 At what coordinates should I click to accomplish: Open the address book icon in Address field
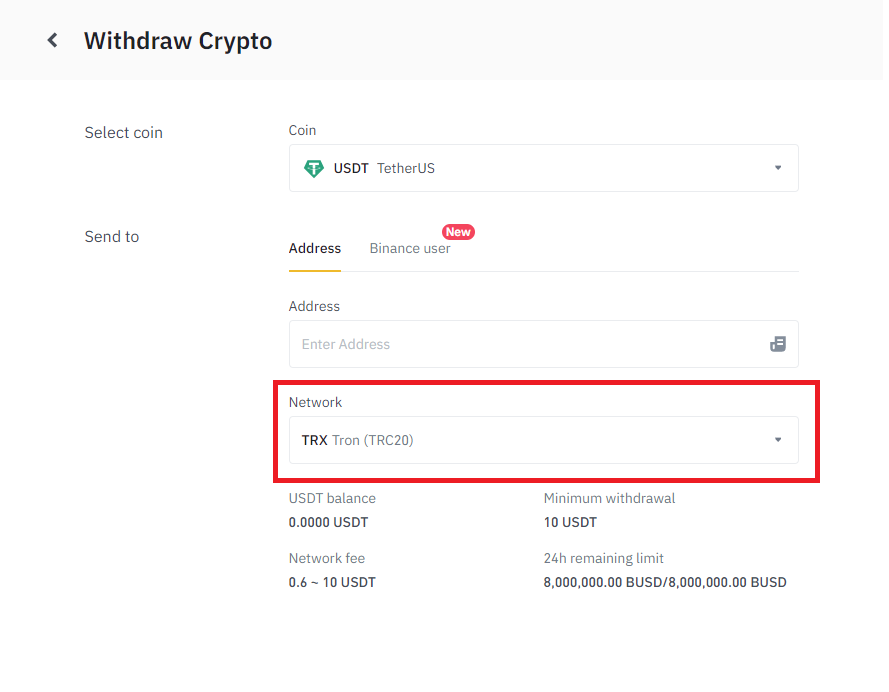(x=778, y=344)
